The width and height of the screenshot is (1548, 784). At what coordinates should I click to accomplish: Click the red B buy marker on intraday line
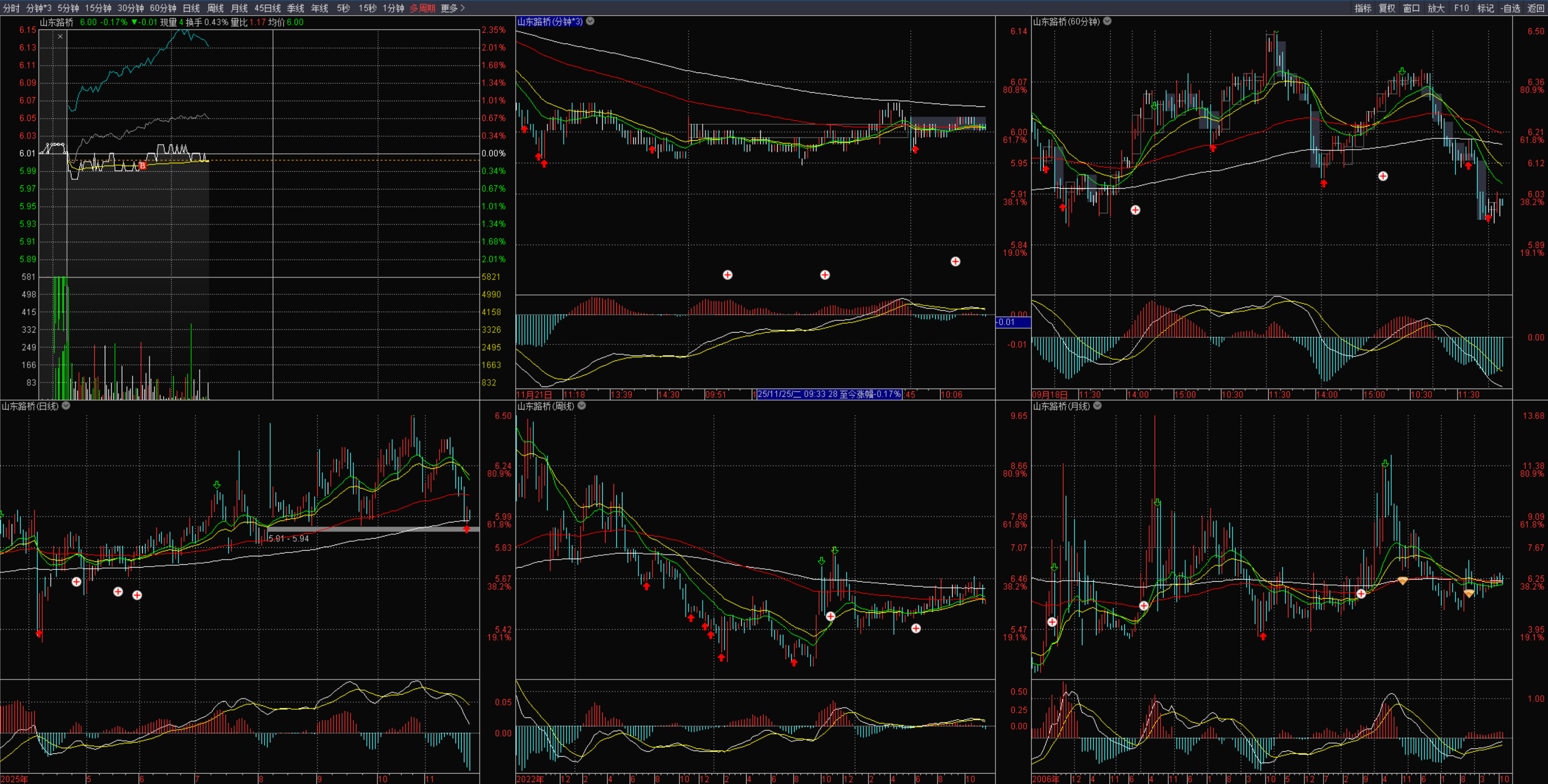click(142, 165)
